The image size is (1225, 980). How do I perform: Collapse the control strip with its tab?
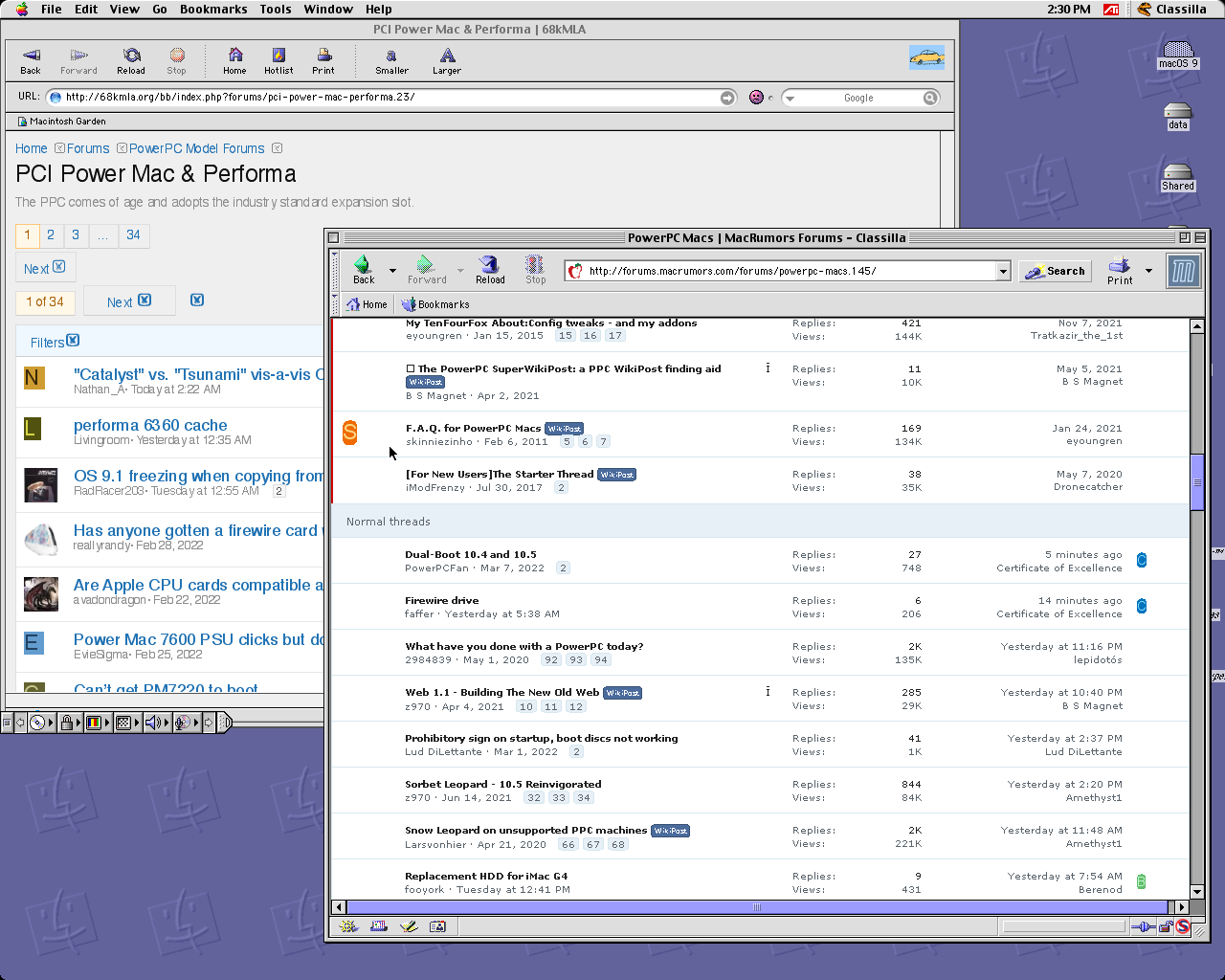pos(225,723)
